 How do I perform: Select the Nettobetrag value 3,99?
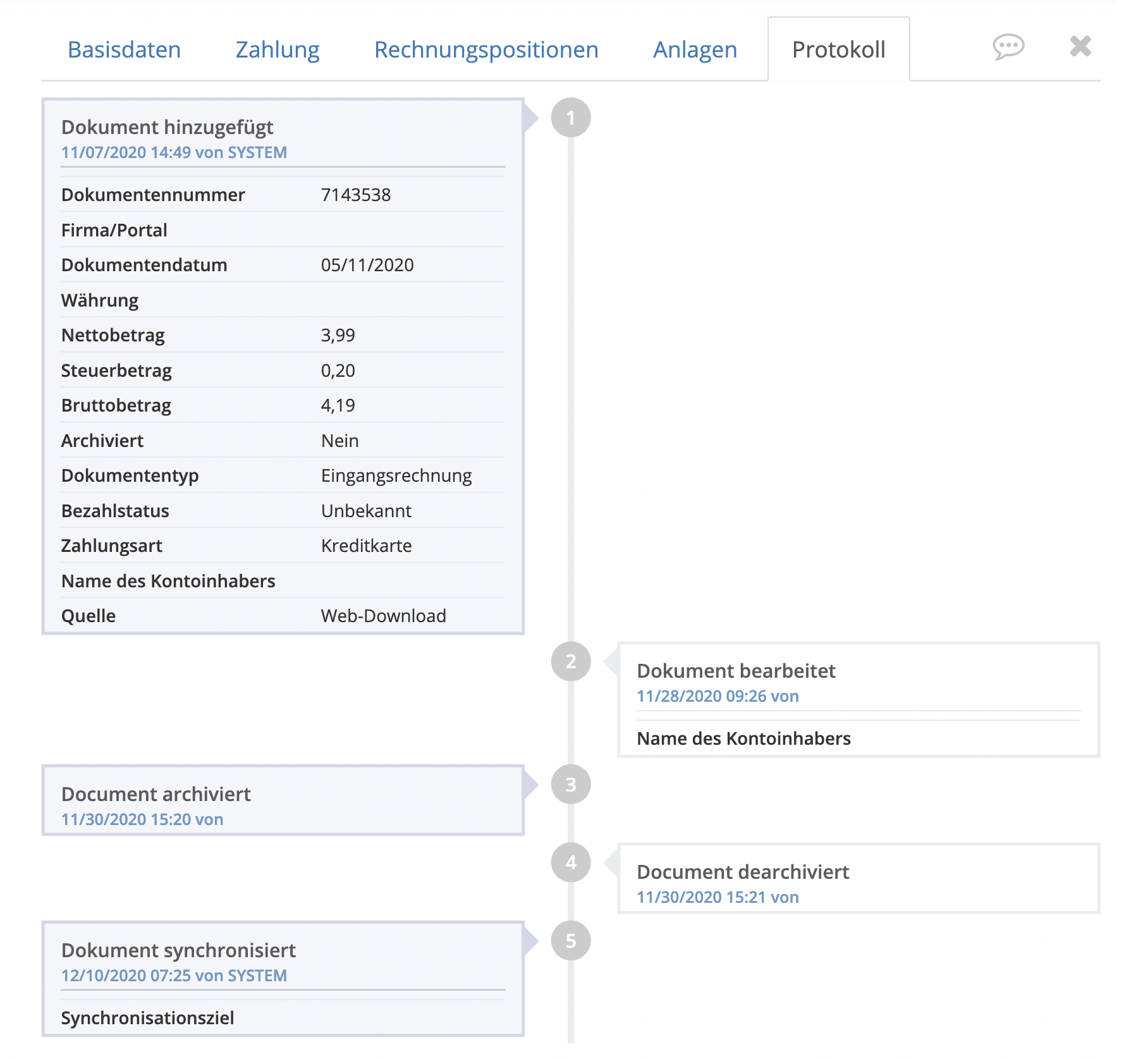click(x=338, y=335)
